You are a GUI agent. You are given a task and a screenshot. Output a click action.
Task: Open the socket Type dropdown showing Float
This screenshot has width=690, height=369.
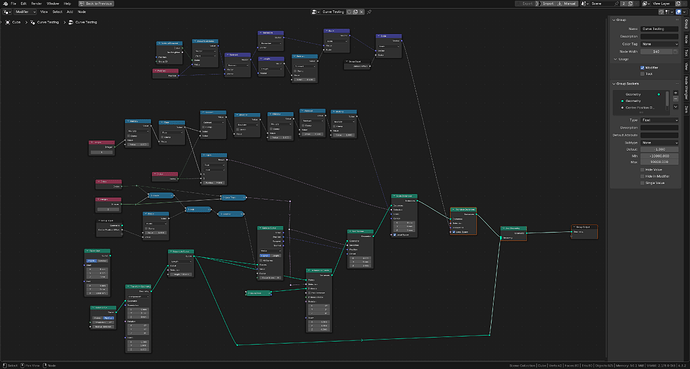pyautogui.click(x=659, y=120)
